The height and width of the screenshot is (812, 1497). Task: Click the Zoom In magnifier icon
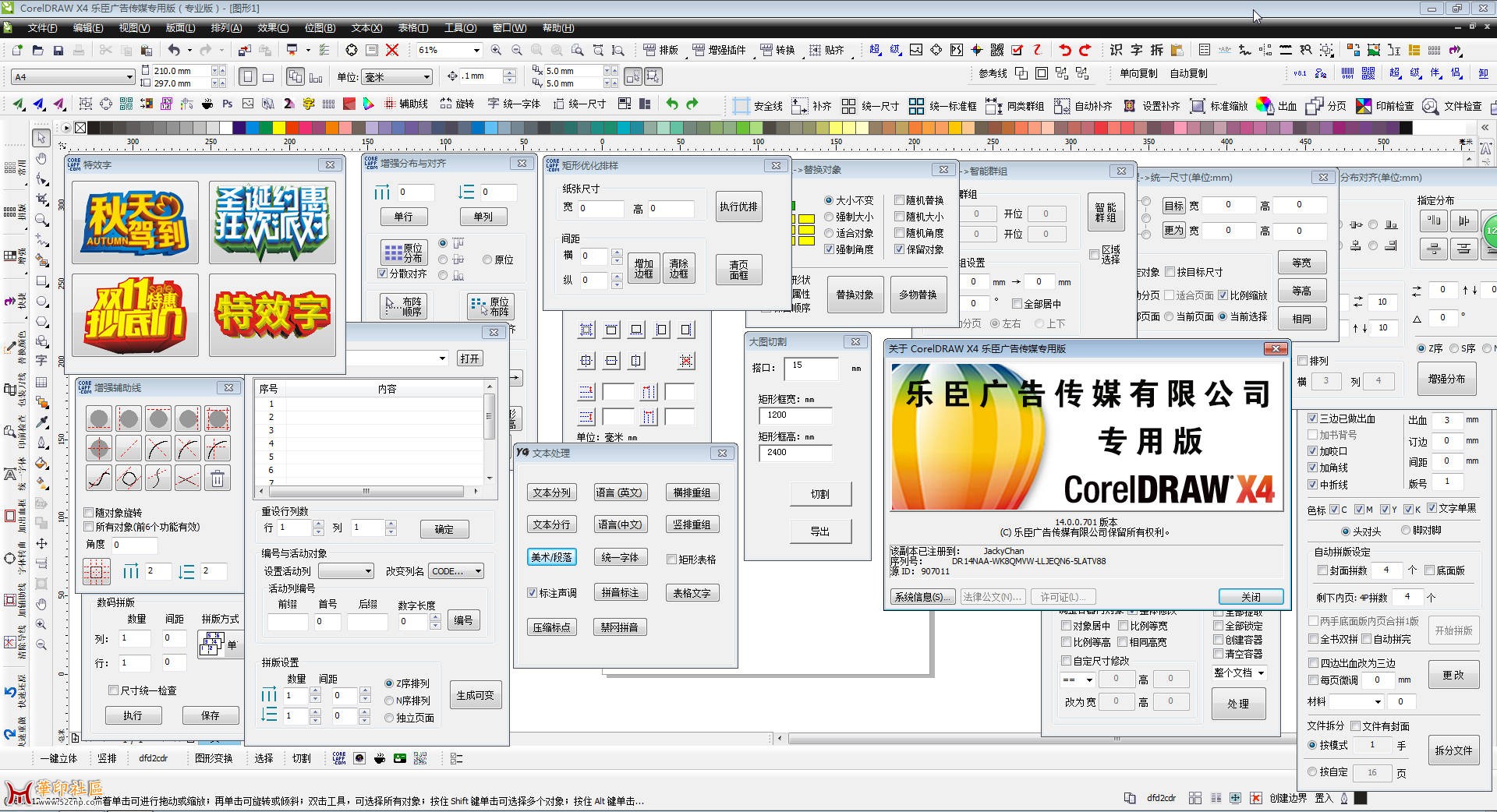click(x=496, y=50)
